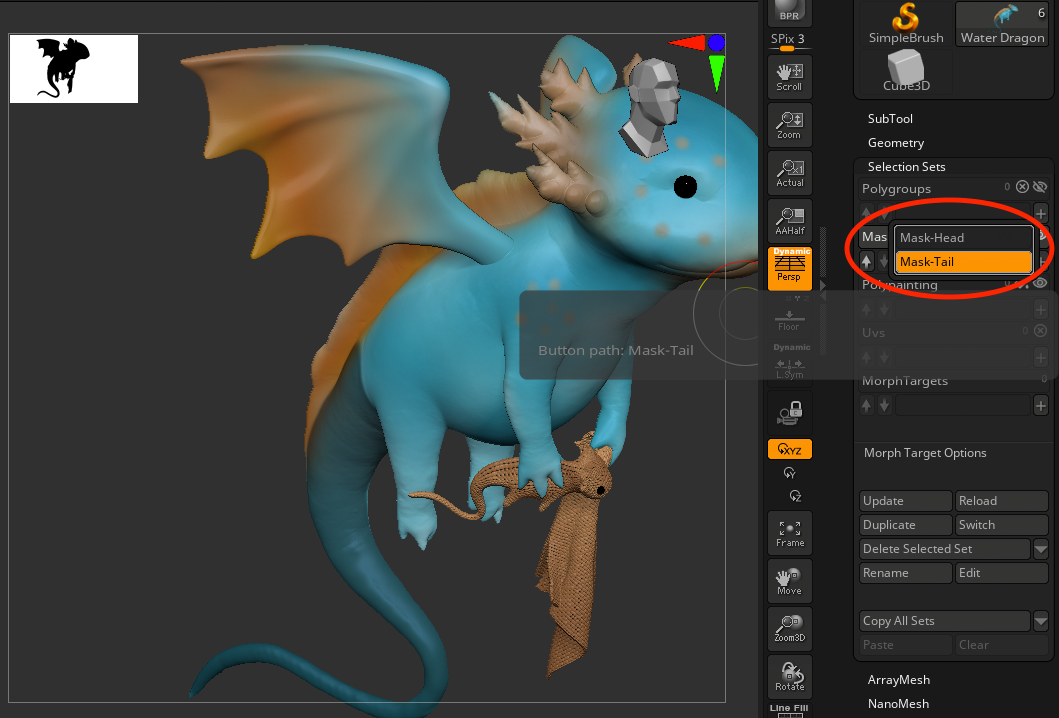The image size is (1059, 718).
Task: Toggle XYZ free rotation mode
Action: tap(790, 449)
